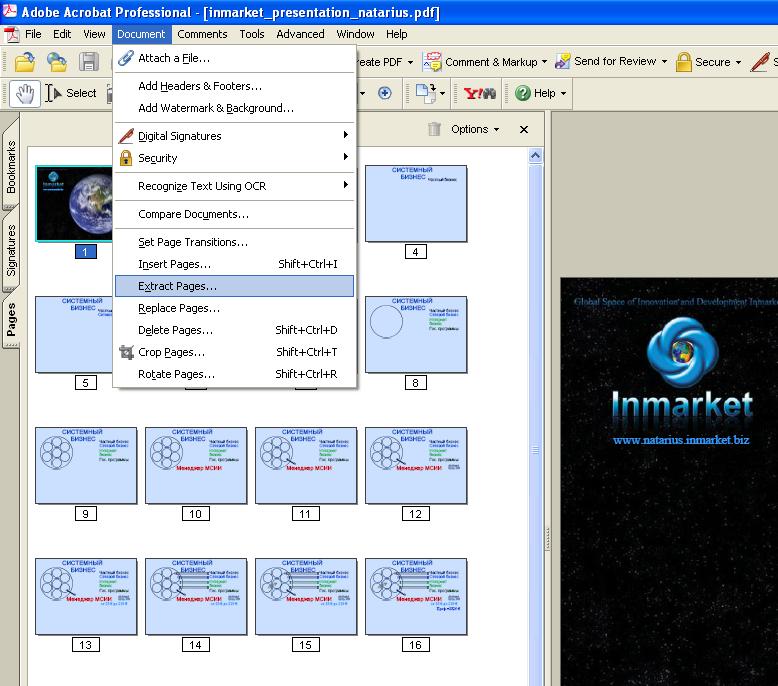This screenshot has width=778, height=686.
Task: Click the Save floppy disk icon
Action: tap(89, 62)
